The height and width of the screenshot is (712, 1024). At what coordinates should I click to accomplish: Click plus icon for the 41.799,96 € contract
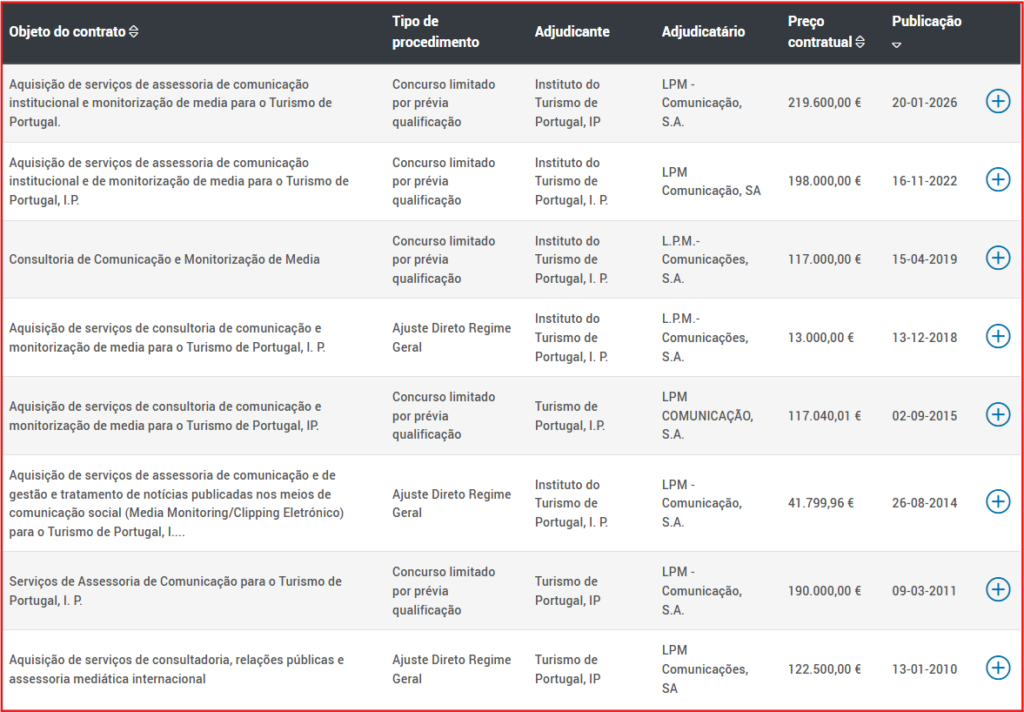tap(997, 502)
